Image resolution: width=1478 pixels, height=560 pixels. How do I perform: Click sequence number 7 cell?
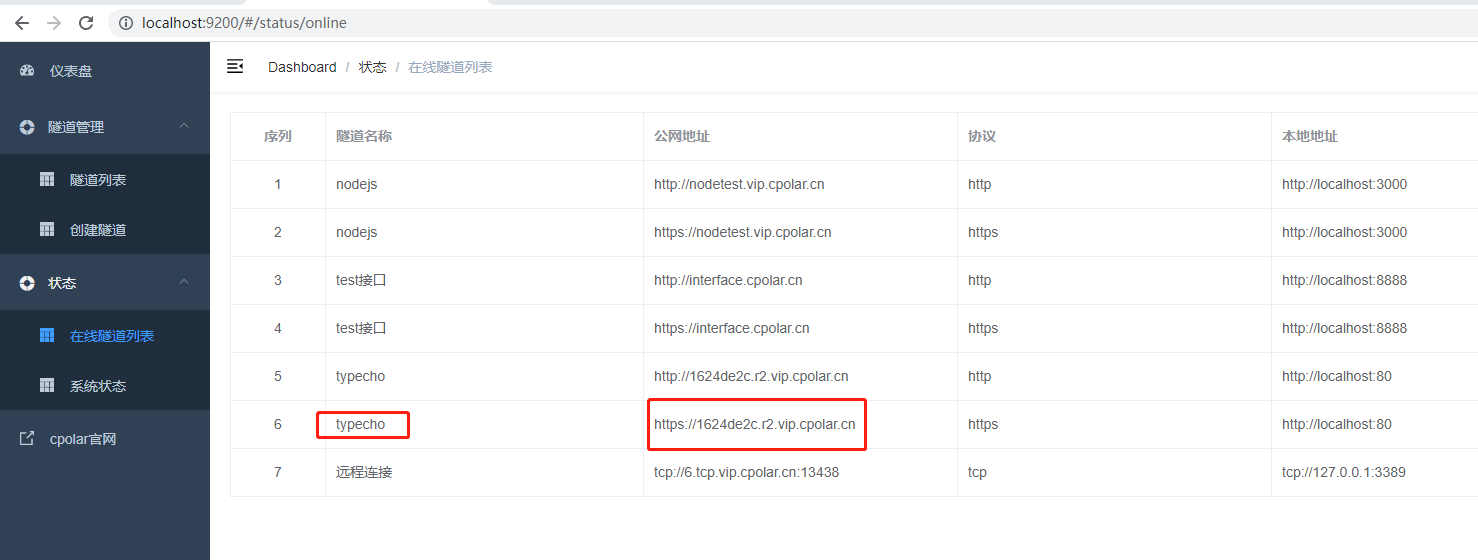click(278, 472)
